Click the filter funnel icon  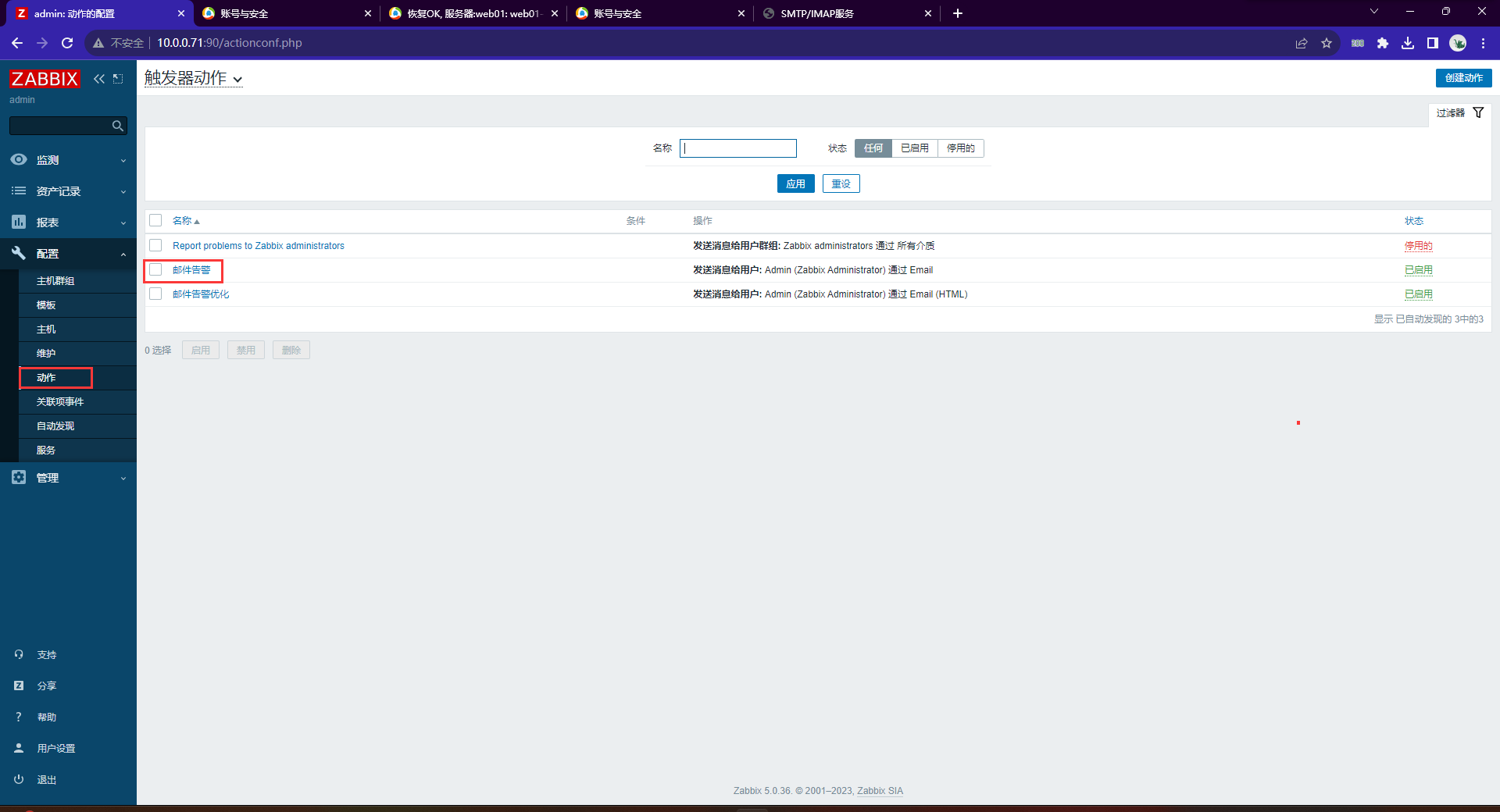[1478, 113]
